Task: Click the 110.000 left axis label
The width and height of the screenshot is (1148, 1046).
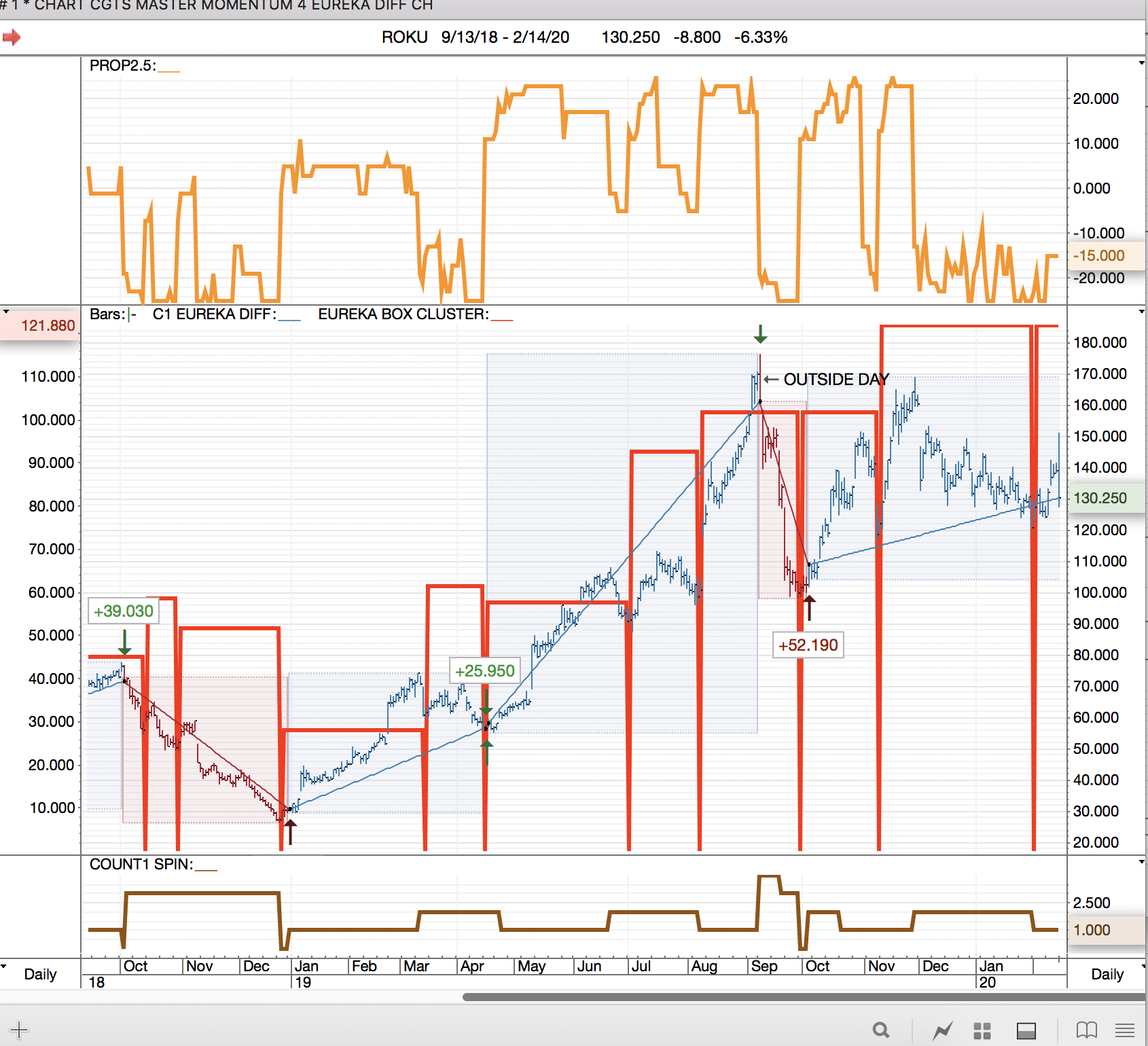Action: tap(48, 376)
